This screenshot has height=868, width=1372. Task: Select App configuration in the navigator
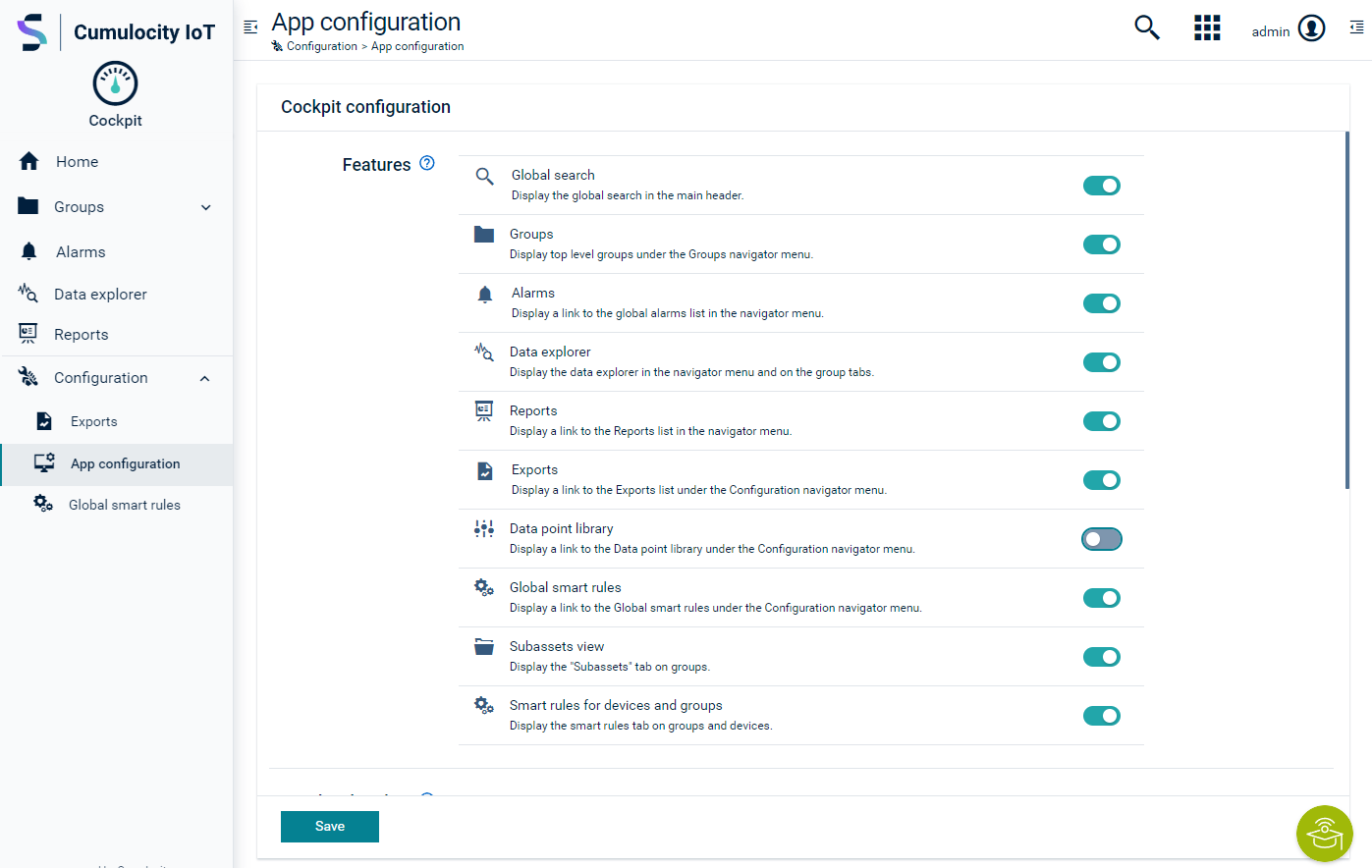pyautogui.click(x=116, y=464)
